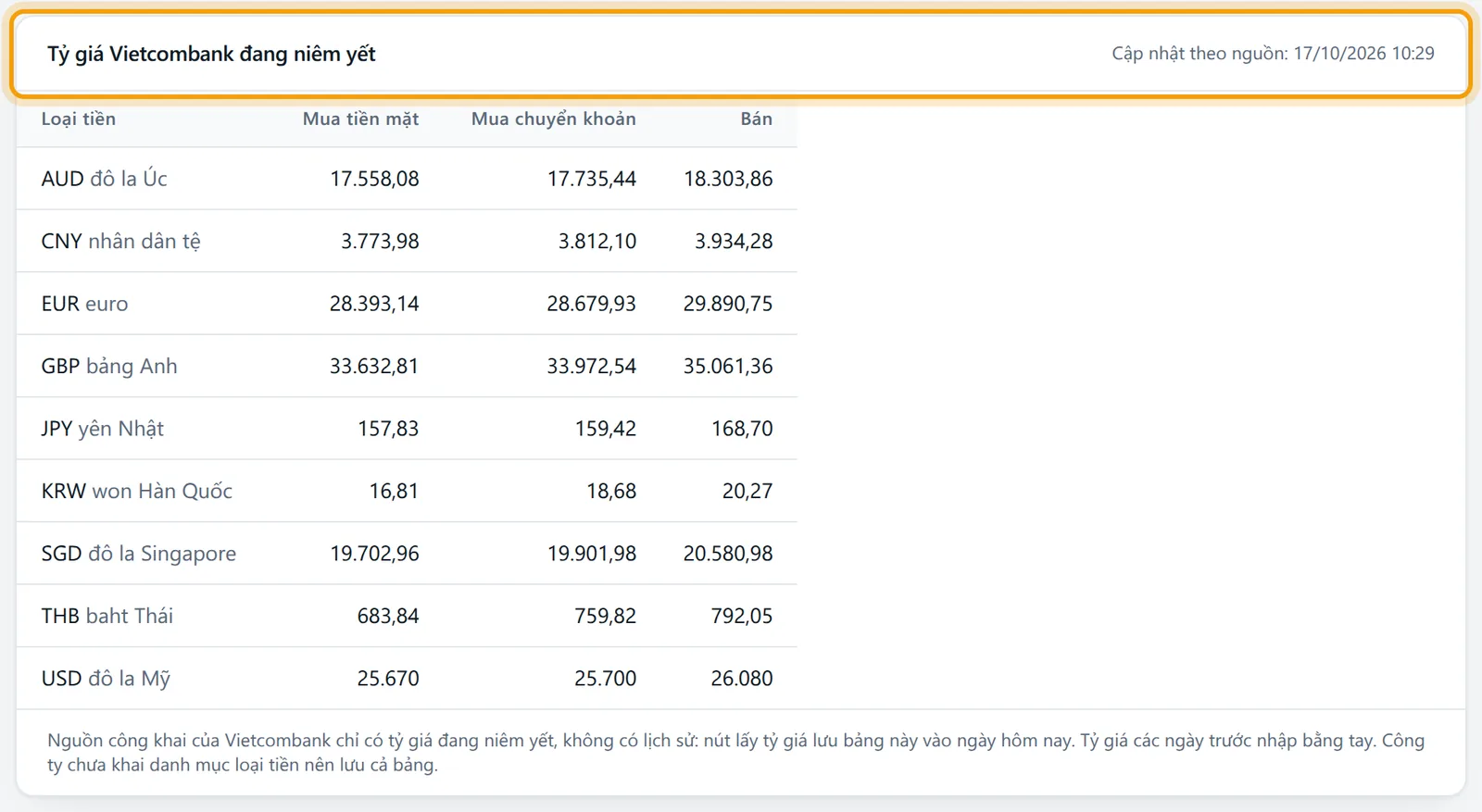Click SGD transfer value 19.901,98
The width and height of the screenshot is (1482, 812).
coord(591,554)
